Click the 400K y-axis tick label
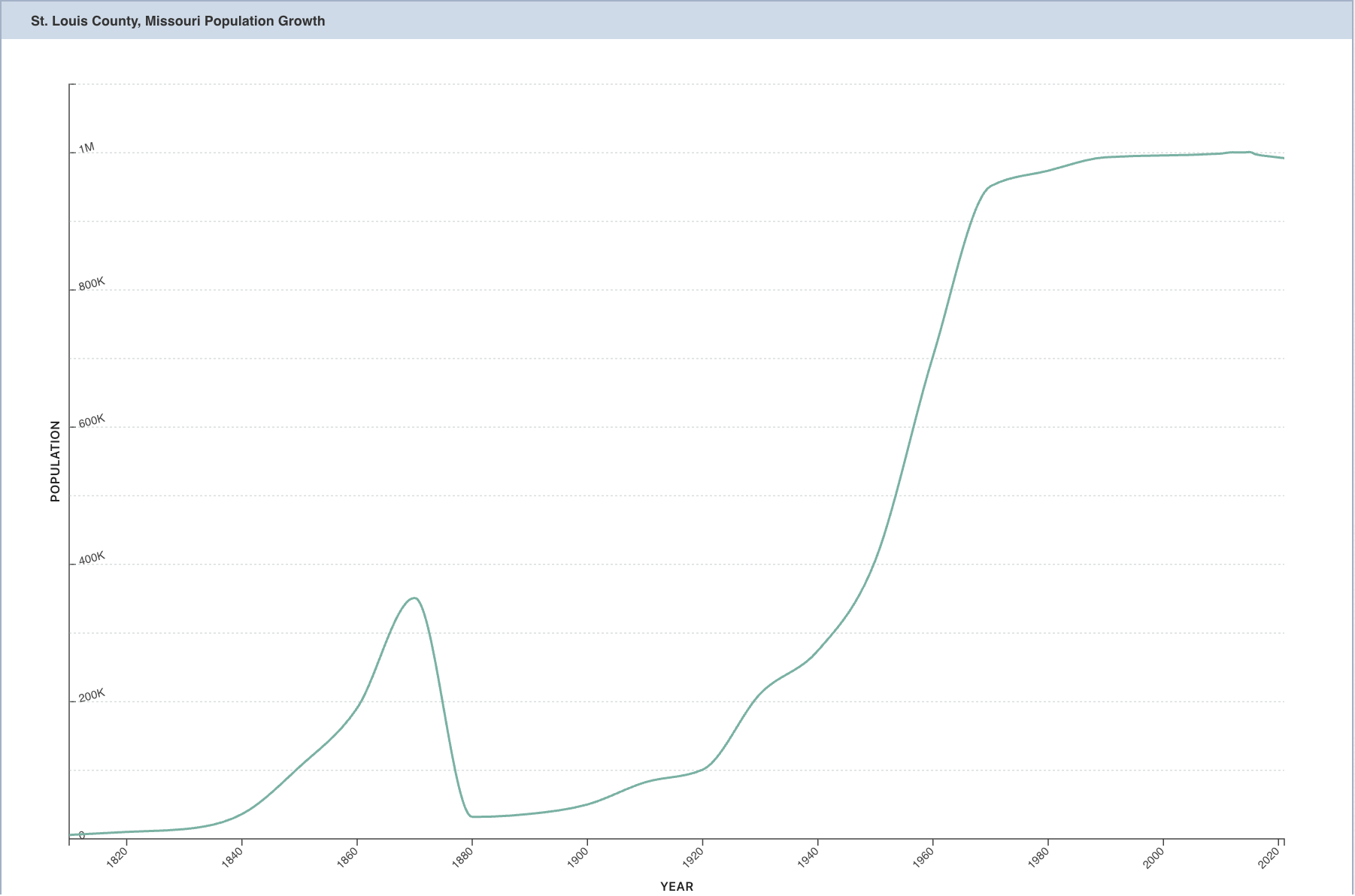1355x896 pixels. pos(92,558)
